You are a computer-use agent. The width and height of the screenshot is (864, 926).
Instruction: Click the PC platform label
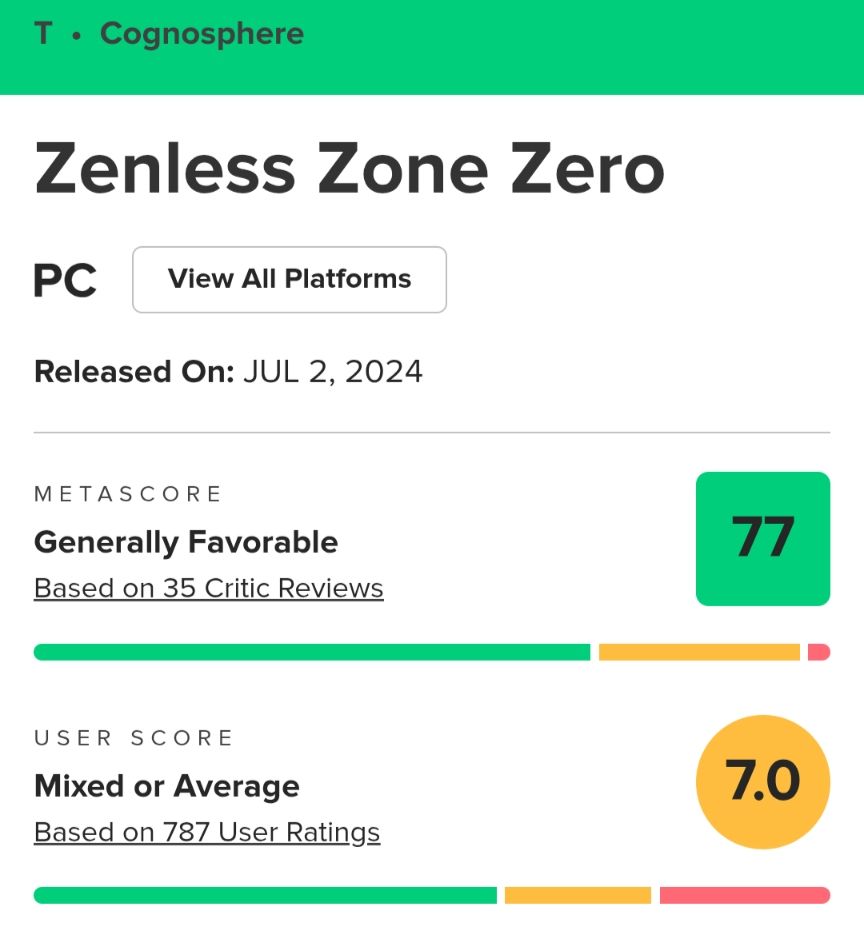point(65,281)
